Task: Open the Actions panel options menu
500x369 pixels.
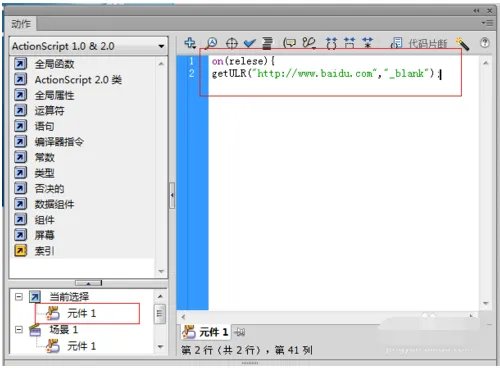Action: coord(487,23)
